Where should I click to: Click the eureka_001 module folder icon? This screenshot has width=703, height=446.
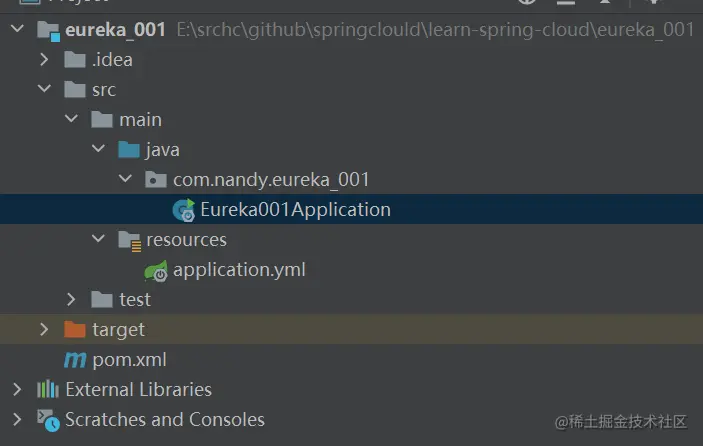48,31
